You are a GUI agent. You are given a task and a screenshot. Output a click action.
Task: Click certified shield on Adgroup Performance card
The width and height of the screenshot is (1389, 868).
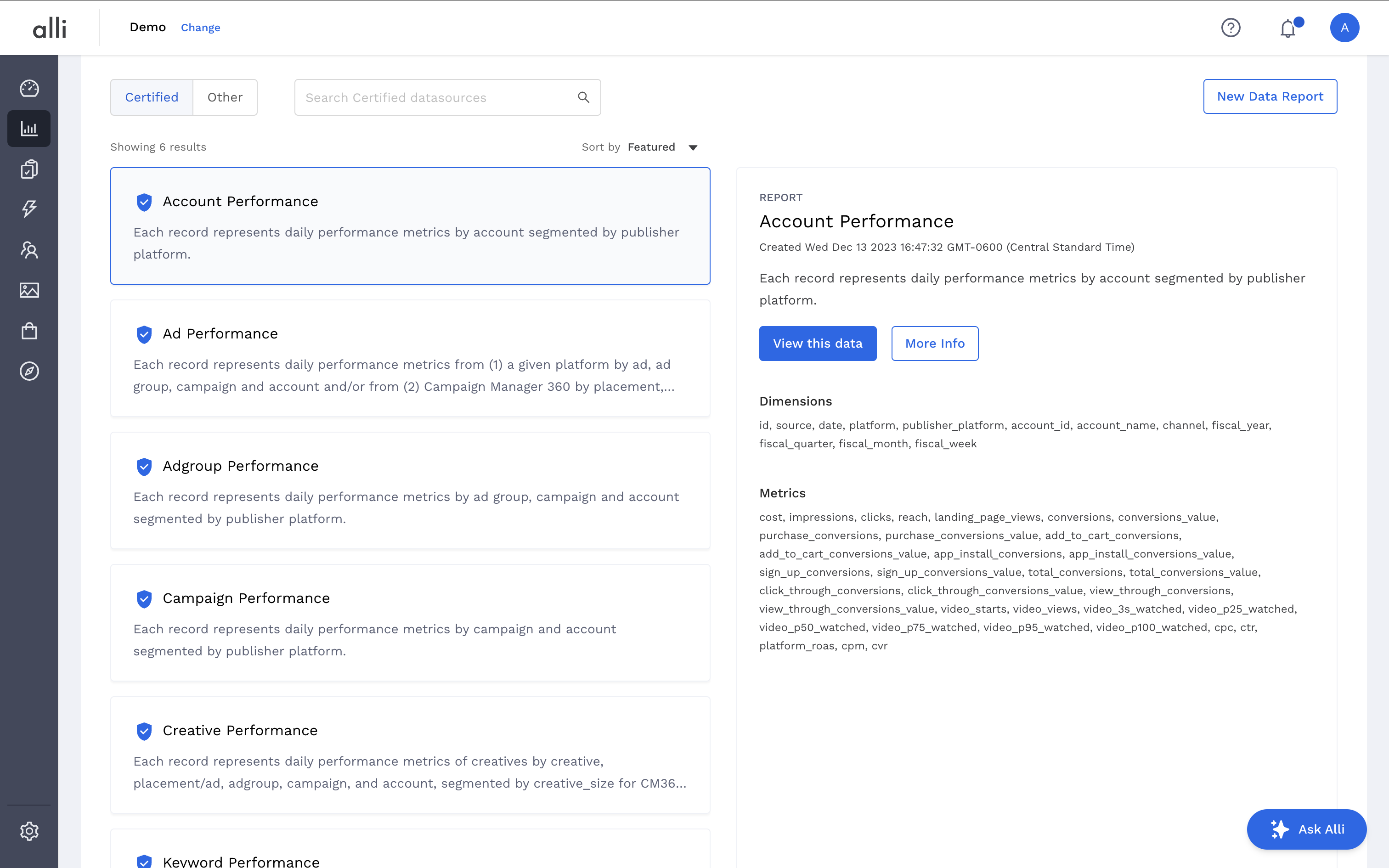pyautogui.click(x=144, y=467)
